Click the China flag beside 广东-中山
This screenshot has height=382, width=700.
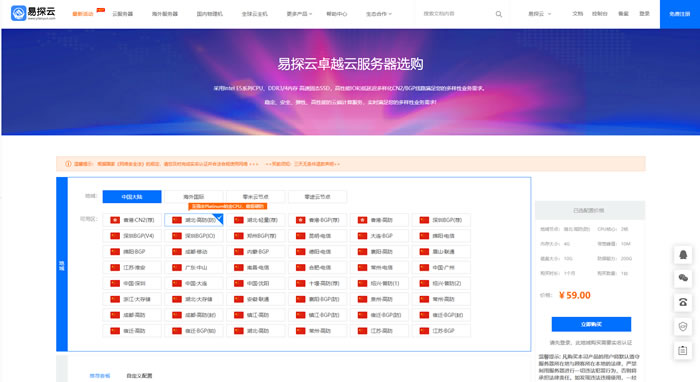click(177, 267)
